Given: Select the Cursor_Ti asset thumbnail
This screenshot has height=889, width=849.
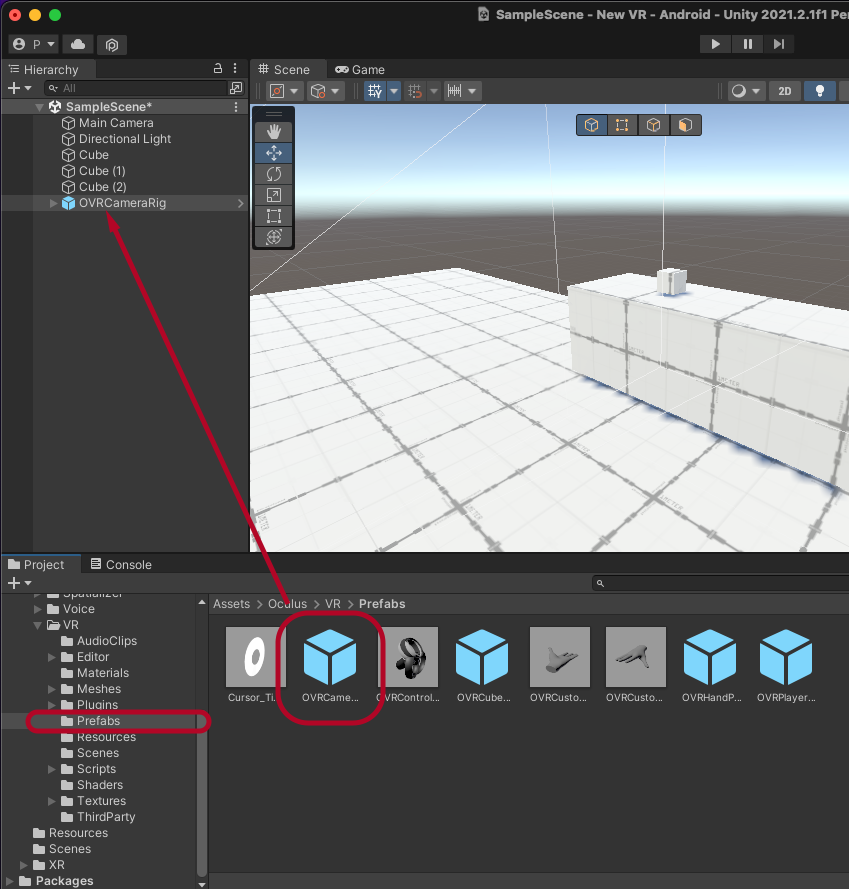Looking at the screenshot, I should 254,657.
